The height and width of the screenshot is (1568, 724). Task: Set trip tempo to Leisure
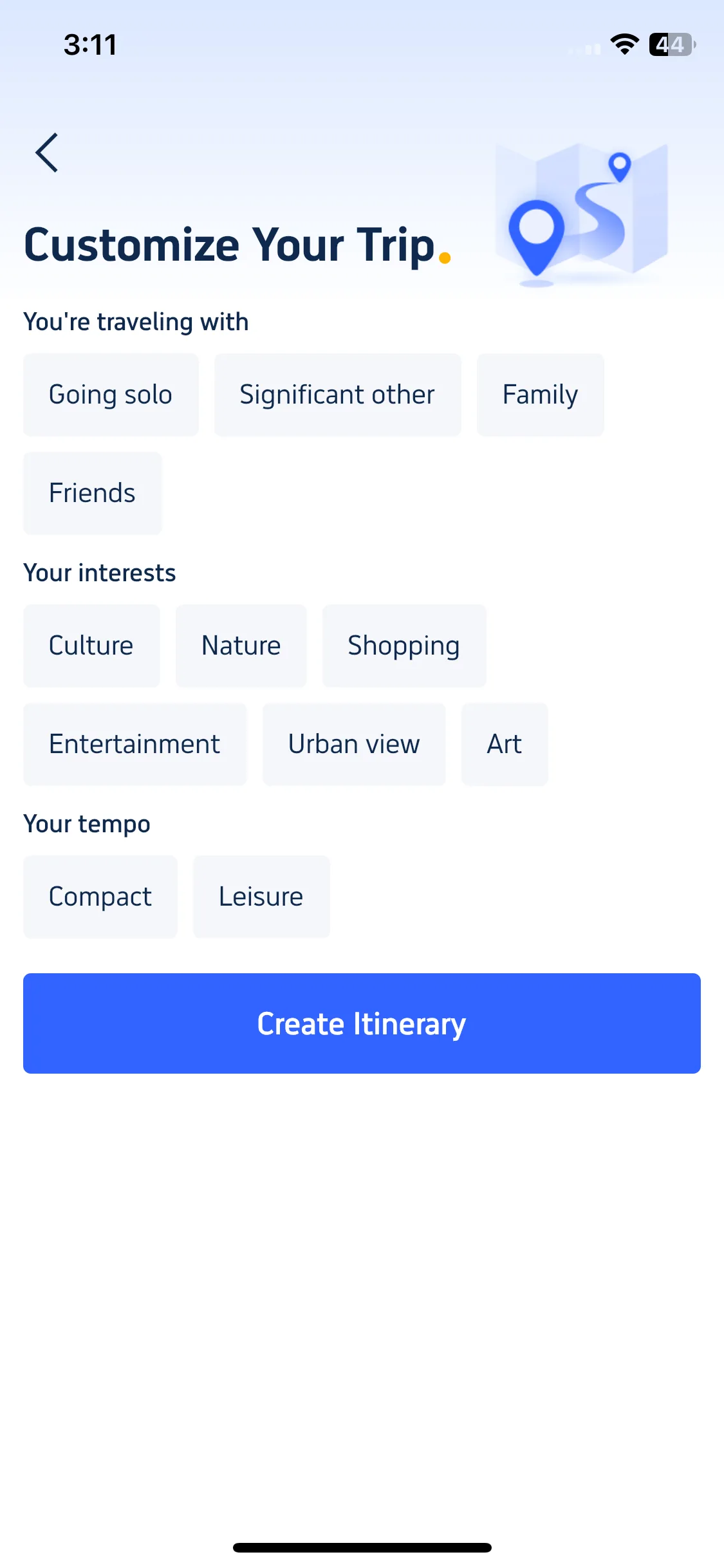[261, 897]
